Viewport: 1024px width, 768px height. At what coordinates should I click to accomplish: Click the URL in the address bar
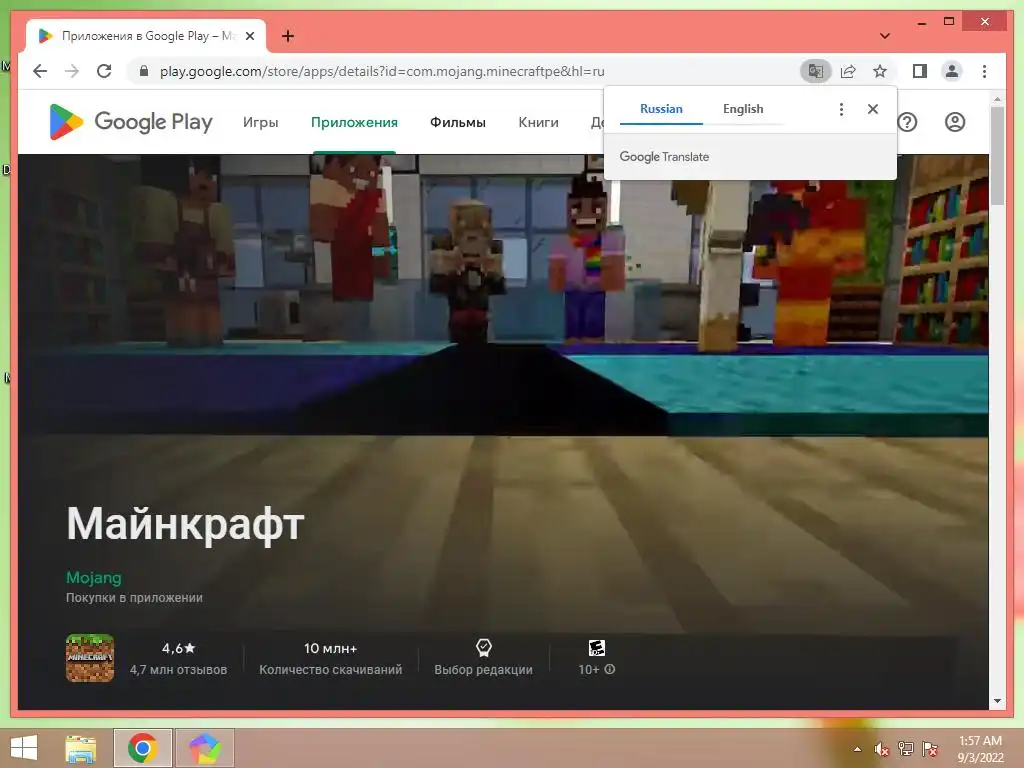(382, 71)
